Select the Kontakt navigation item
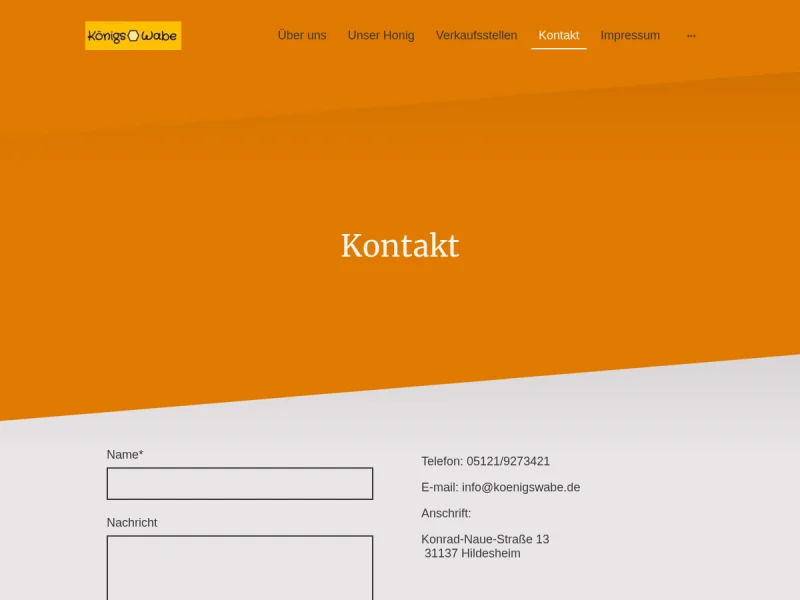The image size is (800, 600). (558, 36)
